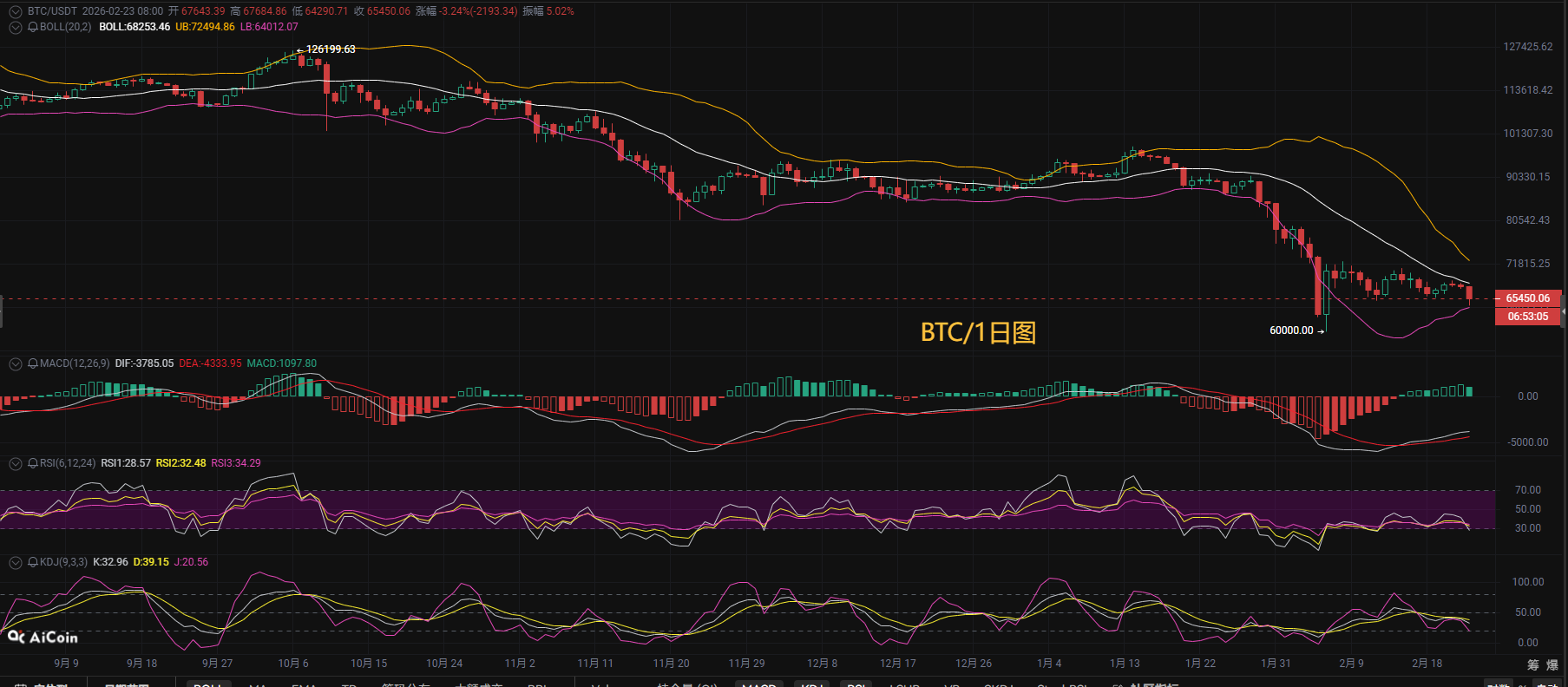Click the AiCoin logo watermark
This screenshot has height=687, width=1568.
43,638
